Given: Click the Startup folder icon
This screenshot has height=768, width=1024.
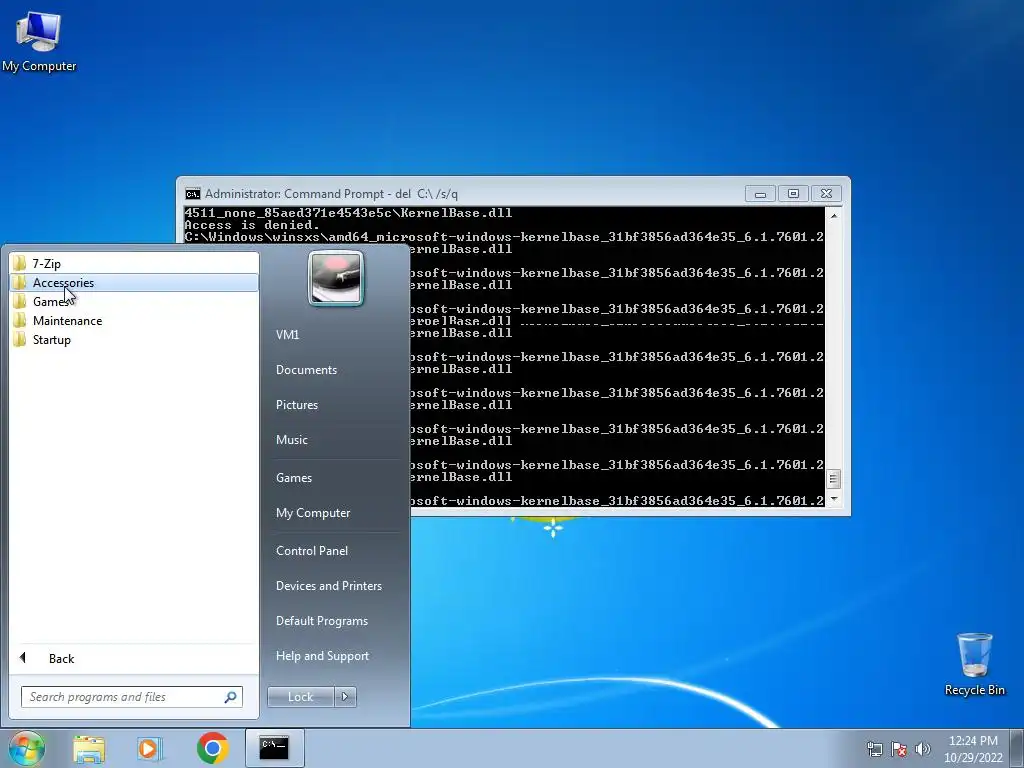Looking at the screenshot, I should pos(20,340).
